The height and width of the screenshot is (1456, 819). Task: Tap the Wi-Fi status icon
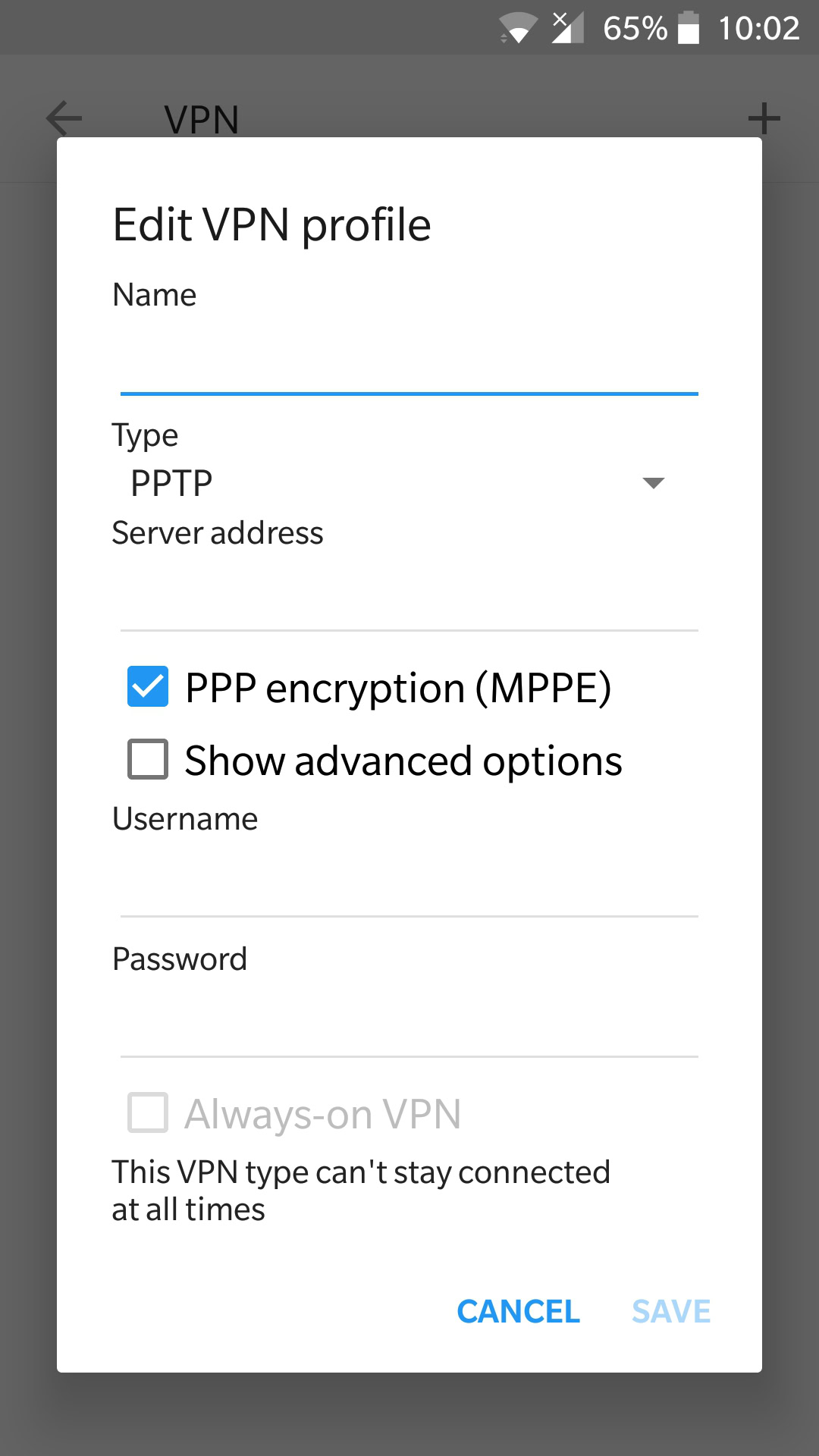point(518,29)
